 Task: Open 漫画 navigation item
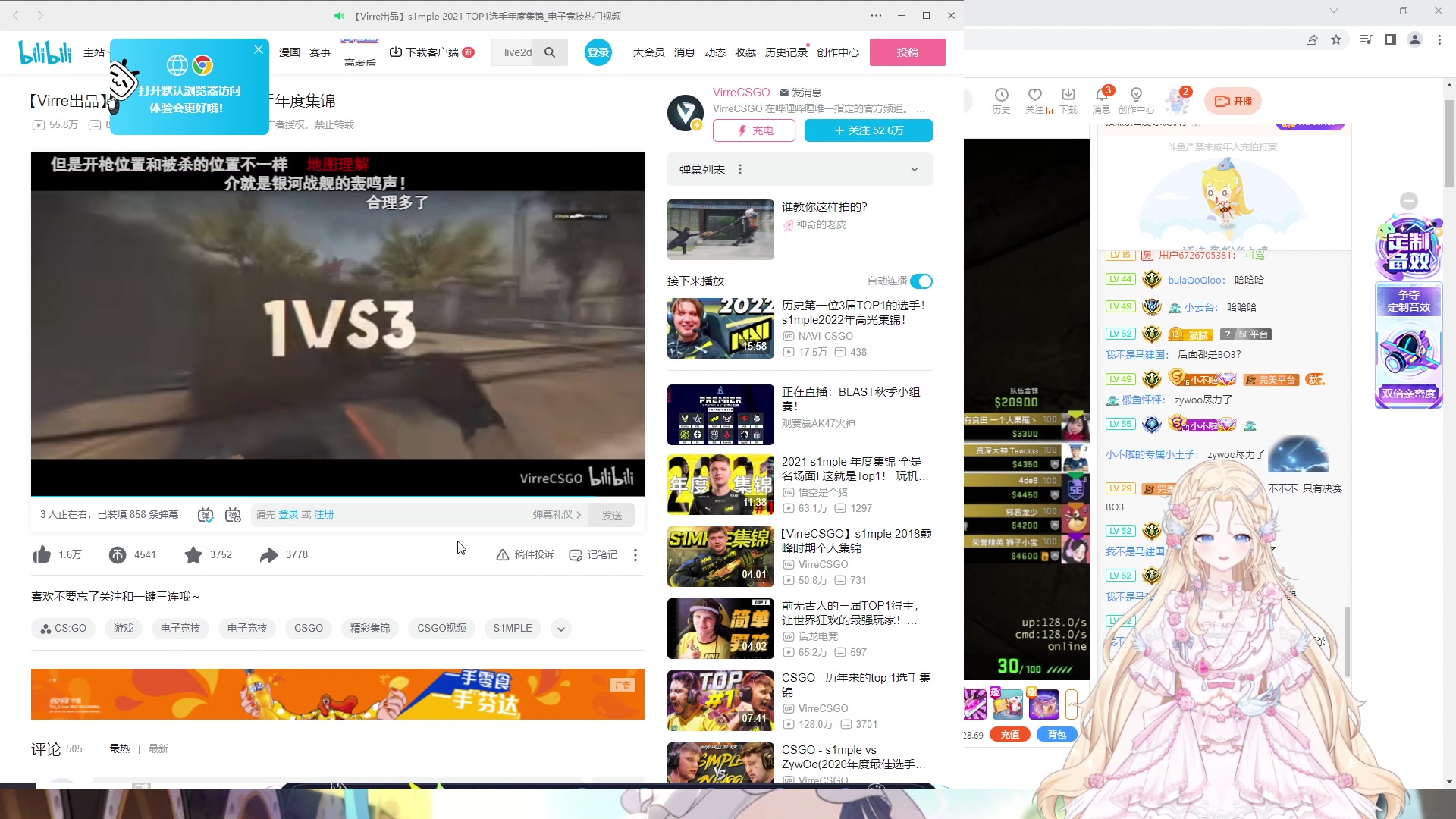290,52
